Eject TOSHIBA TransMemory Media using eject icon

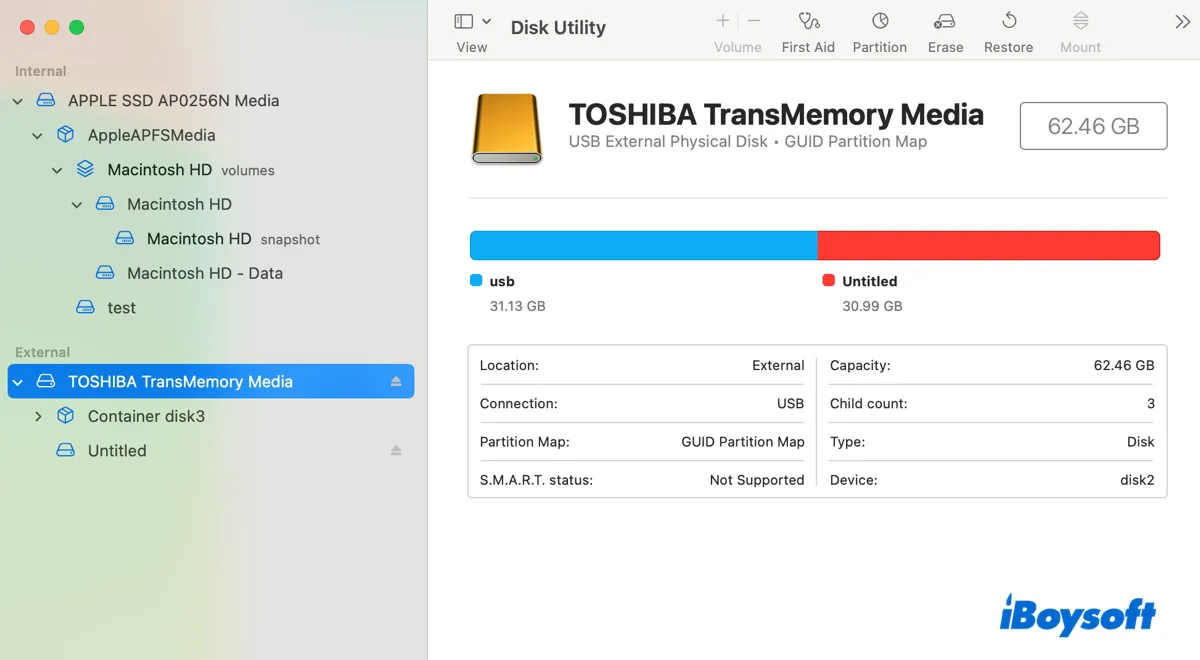click(x=396, y=382)
